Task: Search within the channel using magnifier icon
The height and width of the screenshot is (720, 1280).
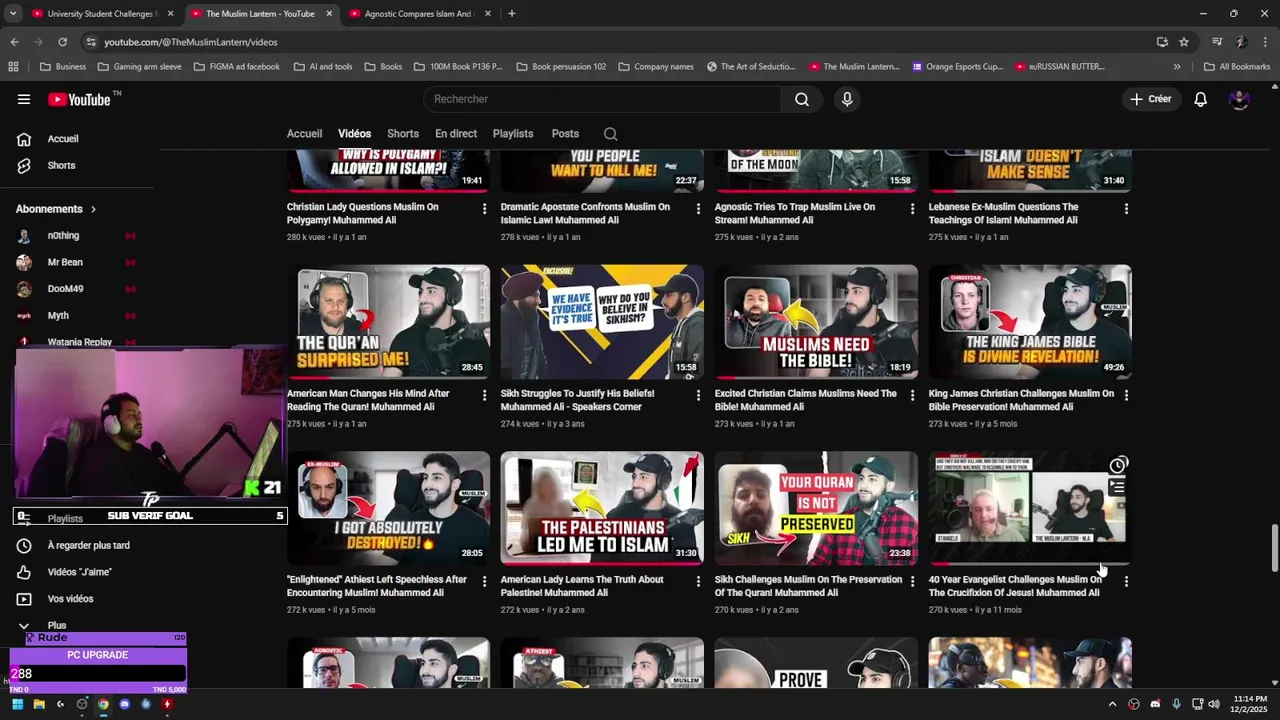Action: [610, 134]
